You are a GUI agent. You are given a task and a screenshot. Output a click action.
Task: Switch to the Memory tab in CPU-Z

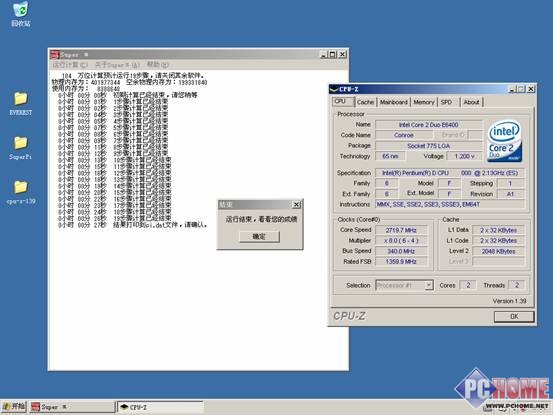click(424, 102)
